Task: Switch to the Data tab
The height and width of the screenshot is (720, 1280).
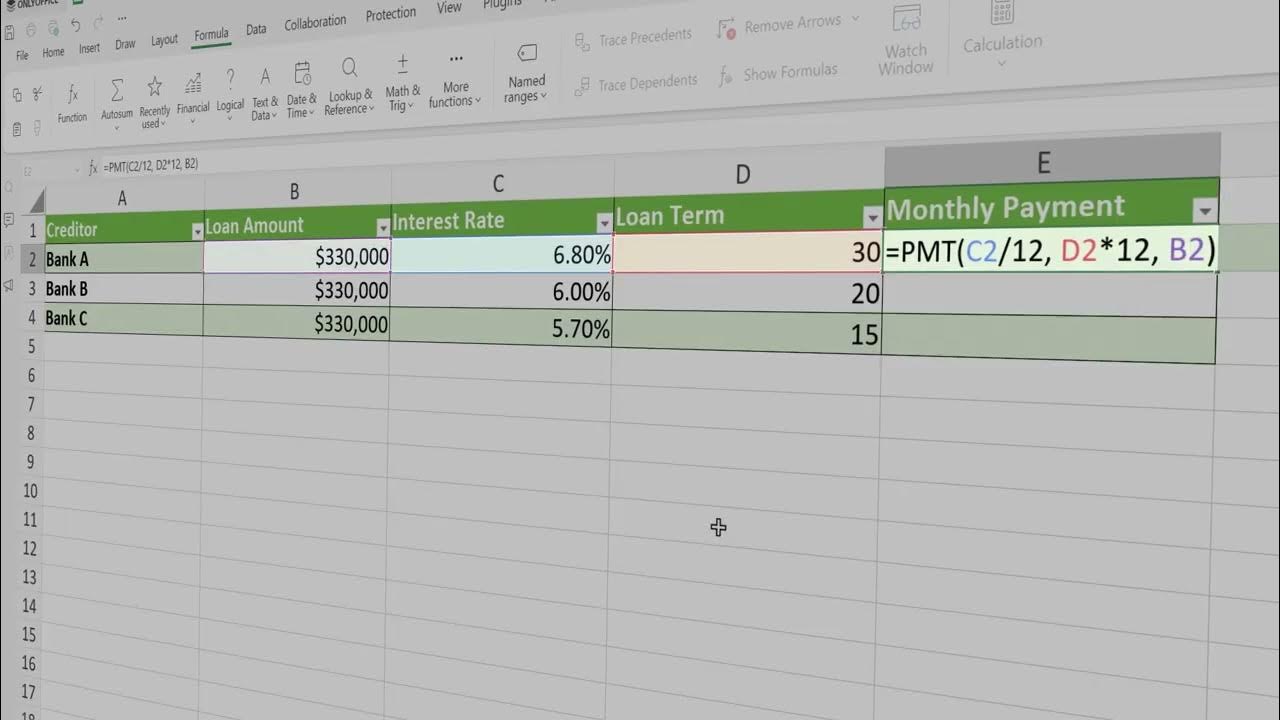Action: click(256, 29)
